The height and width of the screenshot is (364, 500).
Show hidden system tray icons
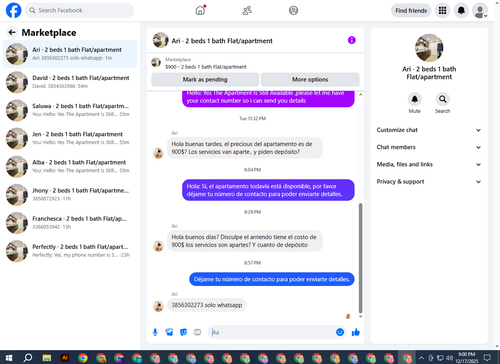(421, 358)
